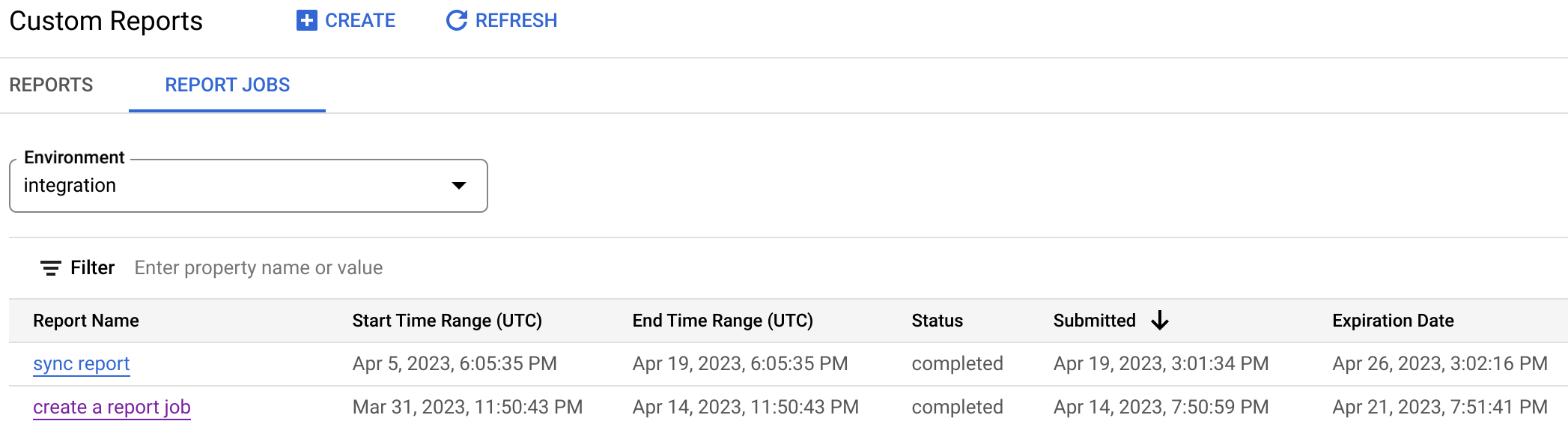Sort by Status column header
Screen dimensions: 1568x424
[x=937, y=321]
